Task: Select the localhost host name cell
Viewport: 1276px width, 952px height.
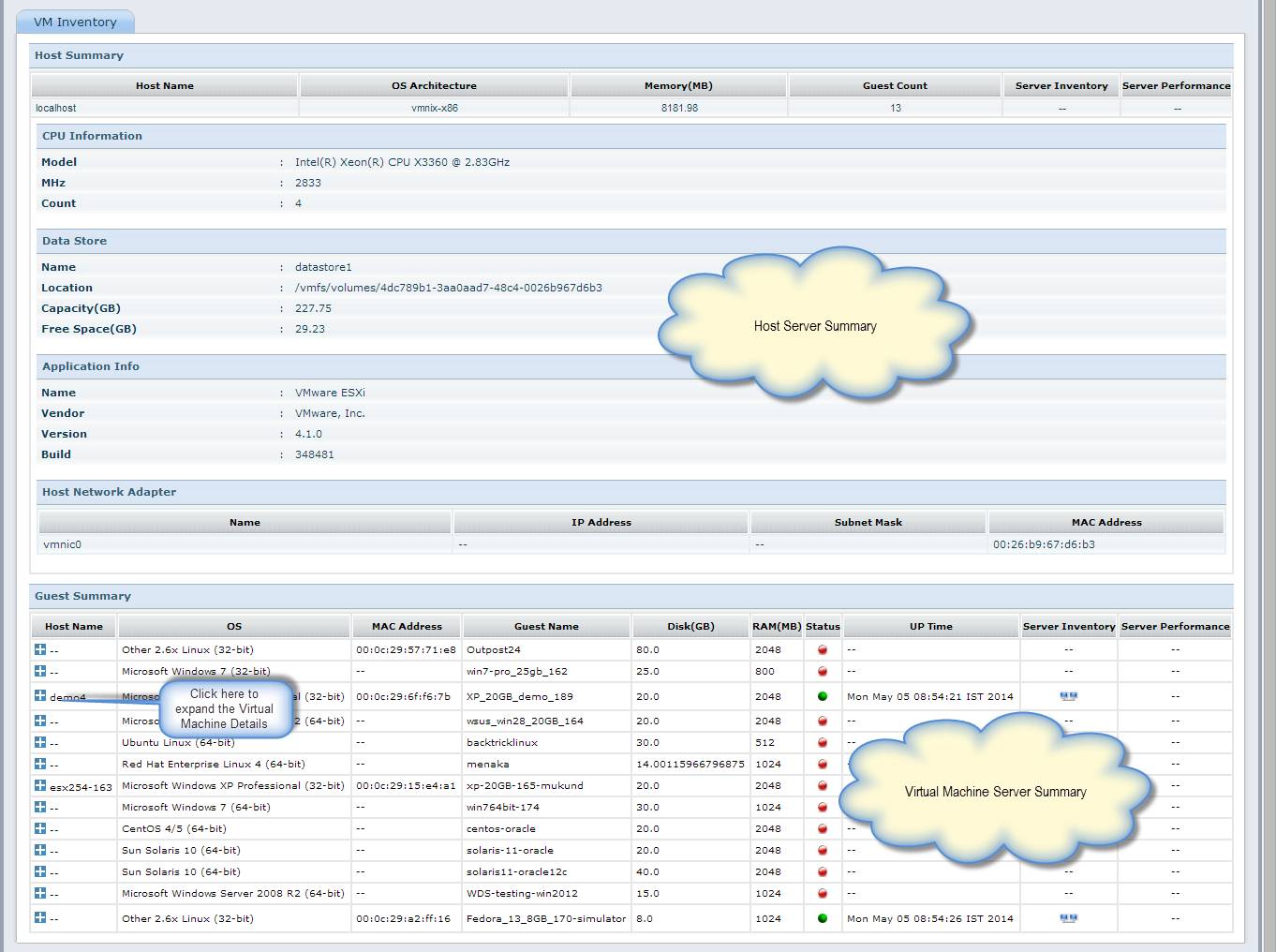Action: click(x=56, y=108)
